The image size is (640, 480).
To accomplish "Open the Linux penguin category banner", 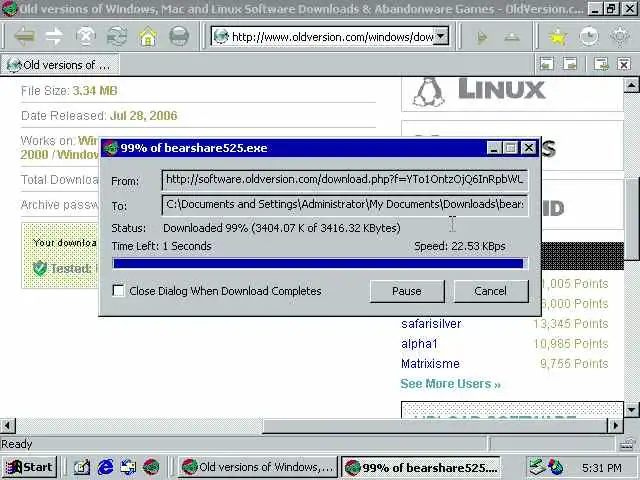I will point(512,93).
